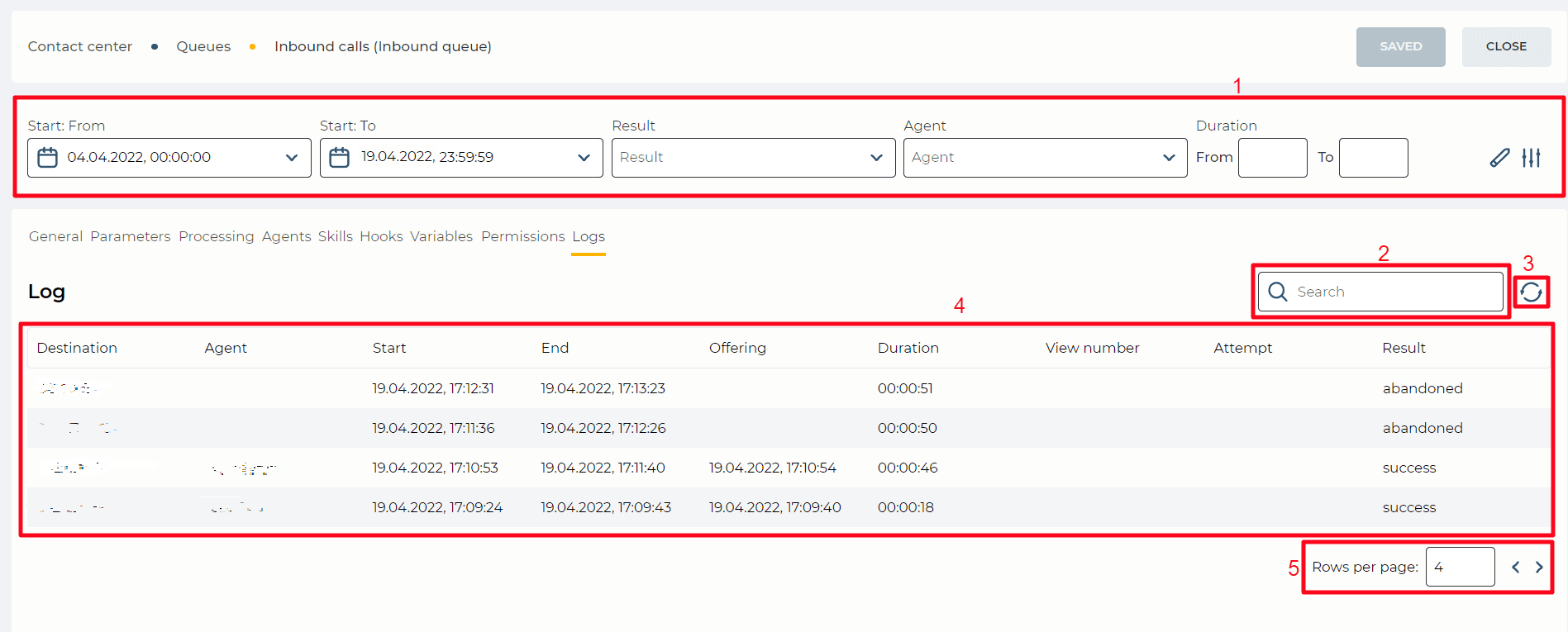Open the Processing tab

[x=217, y=236]
